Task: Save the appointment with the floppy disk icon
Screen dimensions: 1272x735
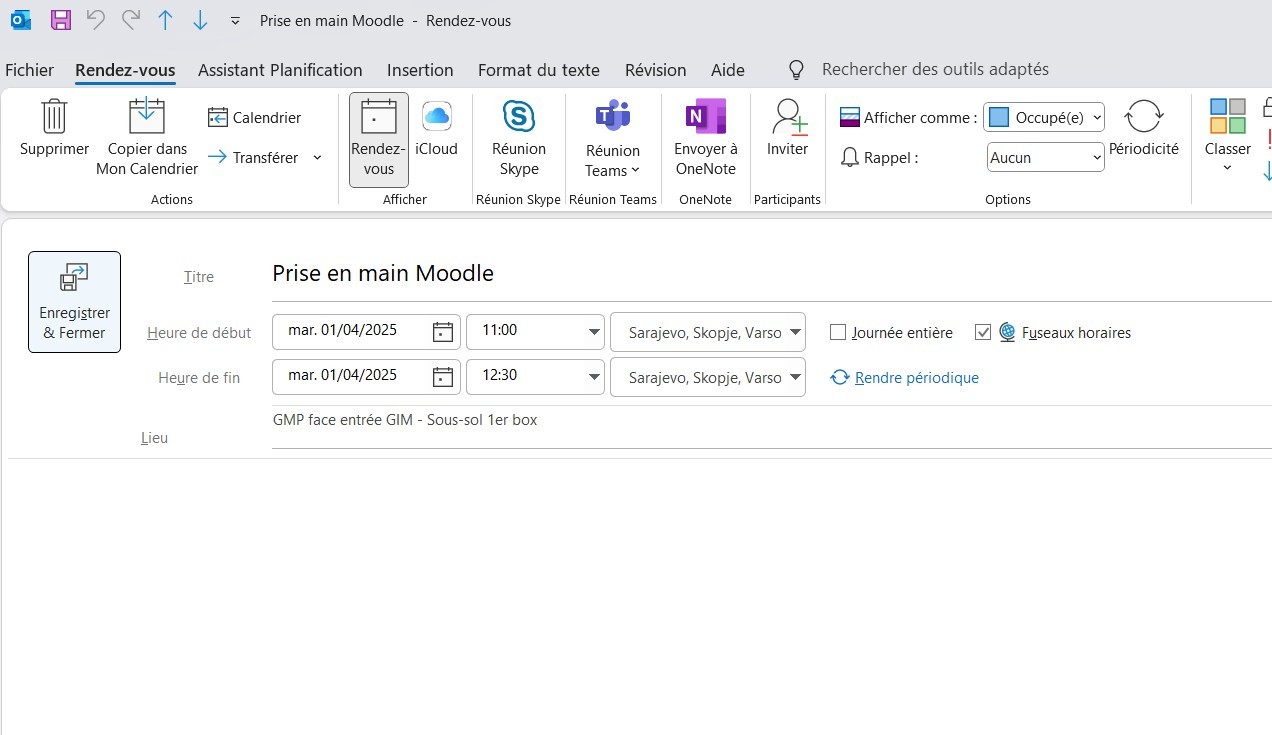Action: tap(60, 20)
